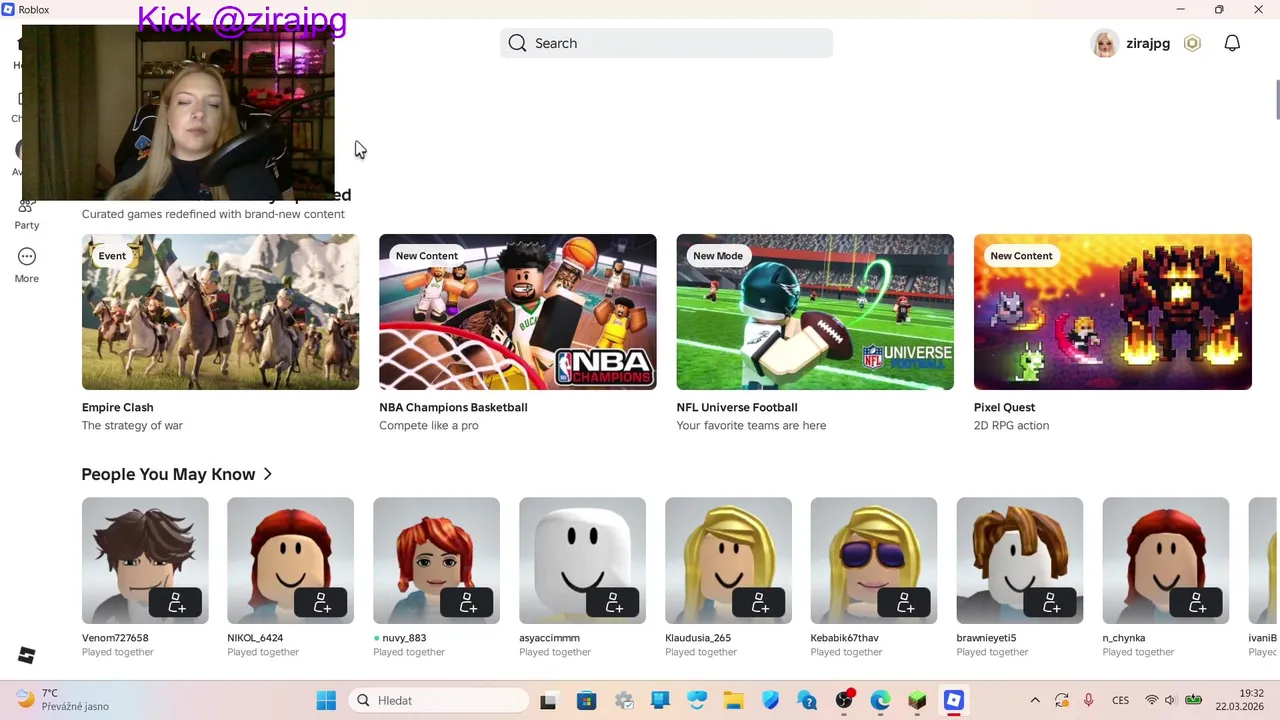Click zirajpg username in header
This screenshot has height=720, width=1280.
(x=1148, y=43)
